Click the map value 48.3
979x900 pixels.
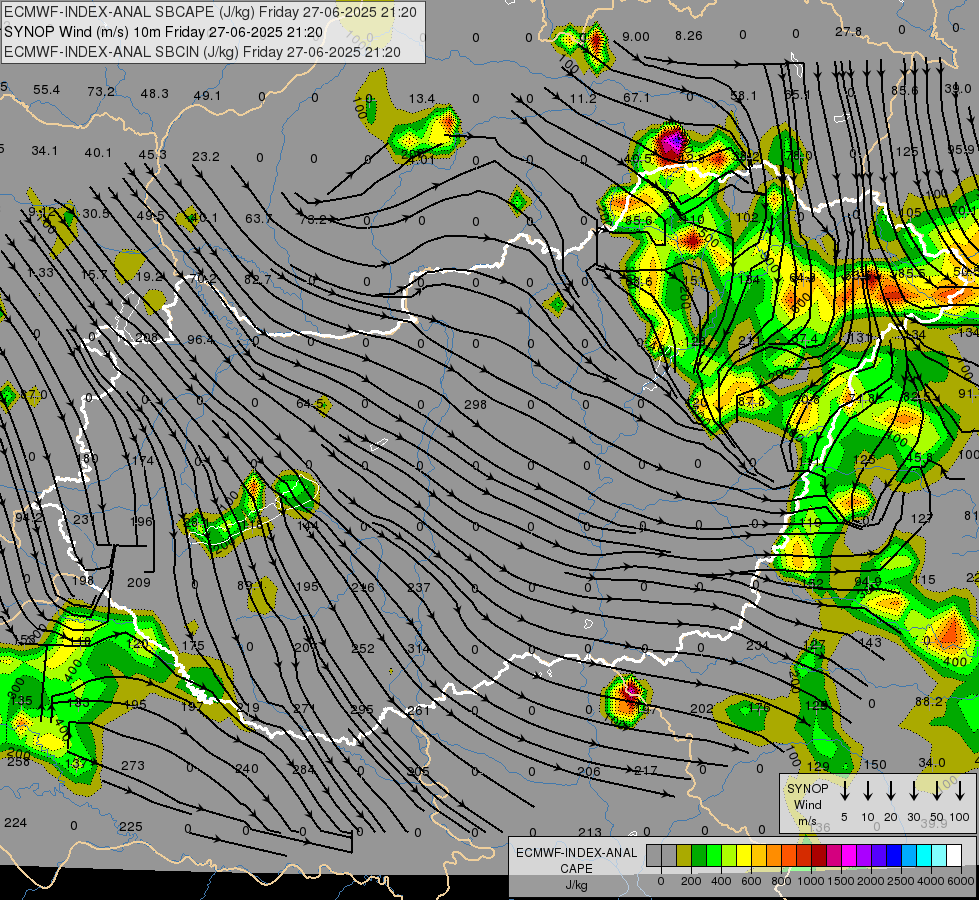click(x=154, y=93)
